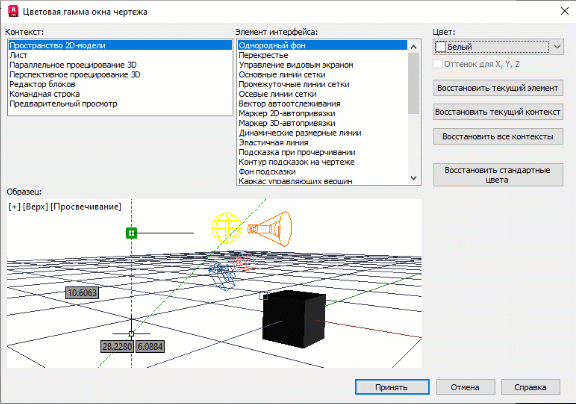Image resolution: width=576 pixels, height=404 pixels.
Task: Select context 'Лист'
Action: 120,55
